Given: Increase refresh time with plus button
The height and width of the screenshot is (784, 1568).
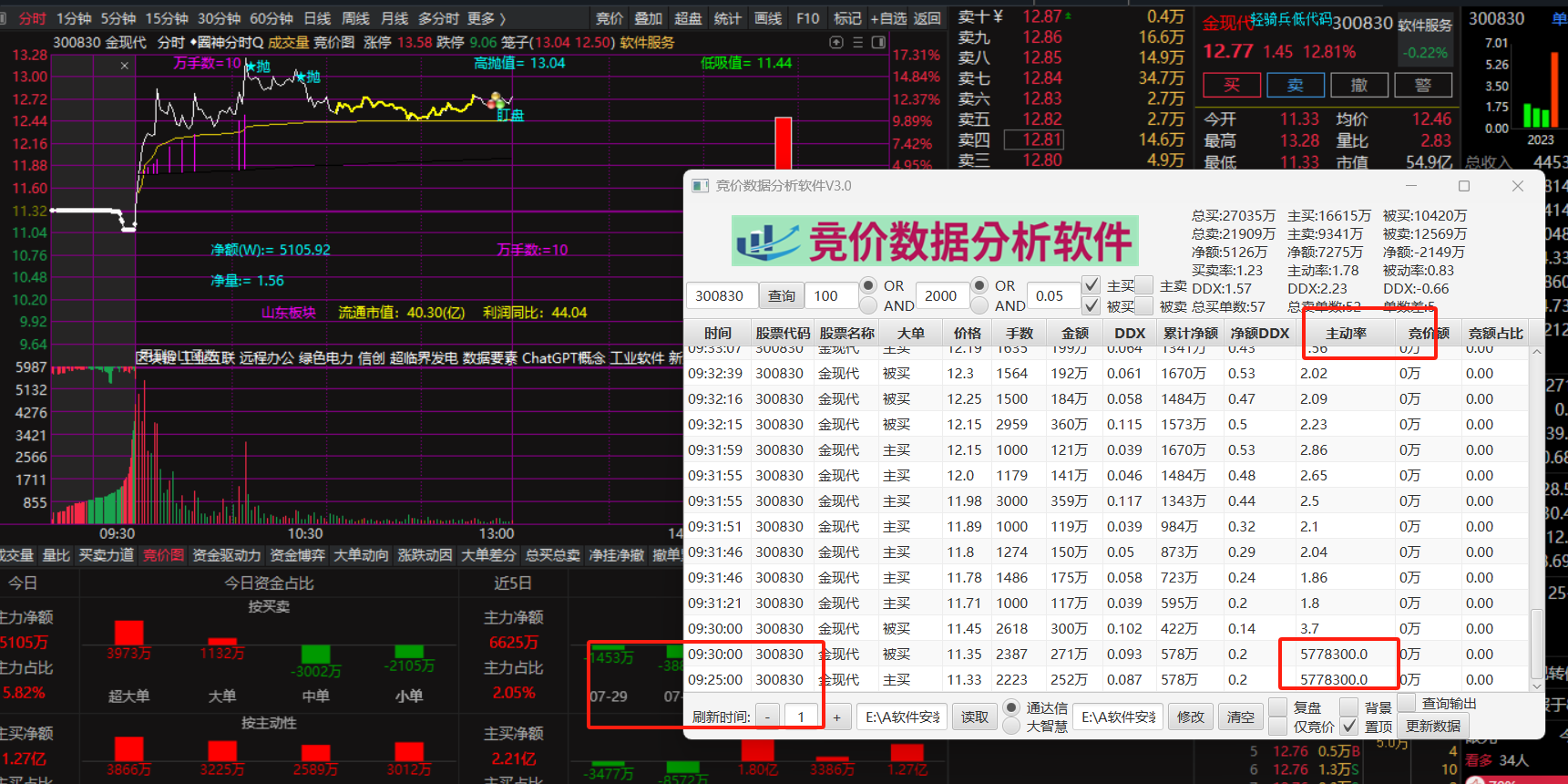Looking at the screenshot, I should [836, 717].
